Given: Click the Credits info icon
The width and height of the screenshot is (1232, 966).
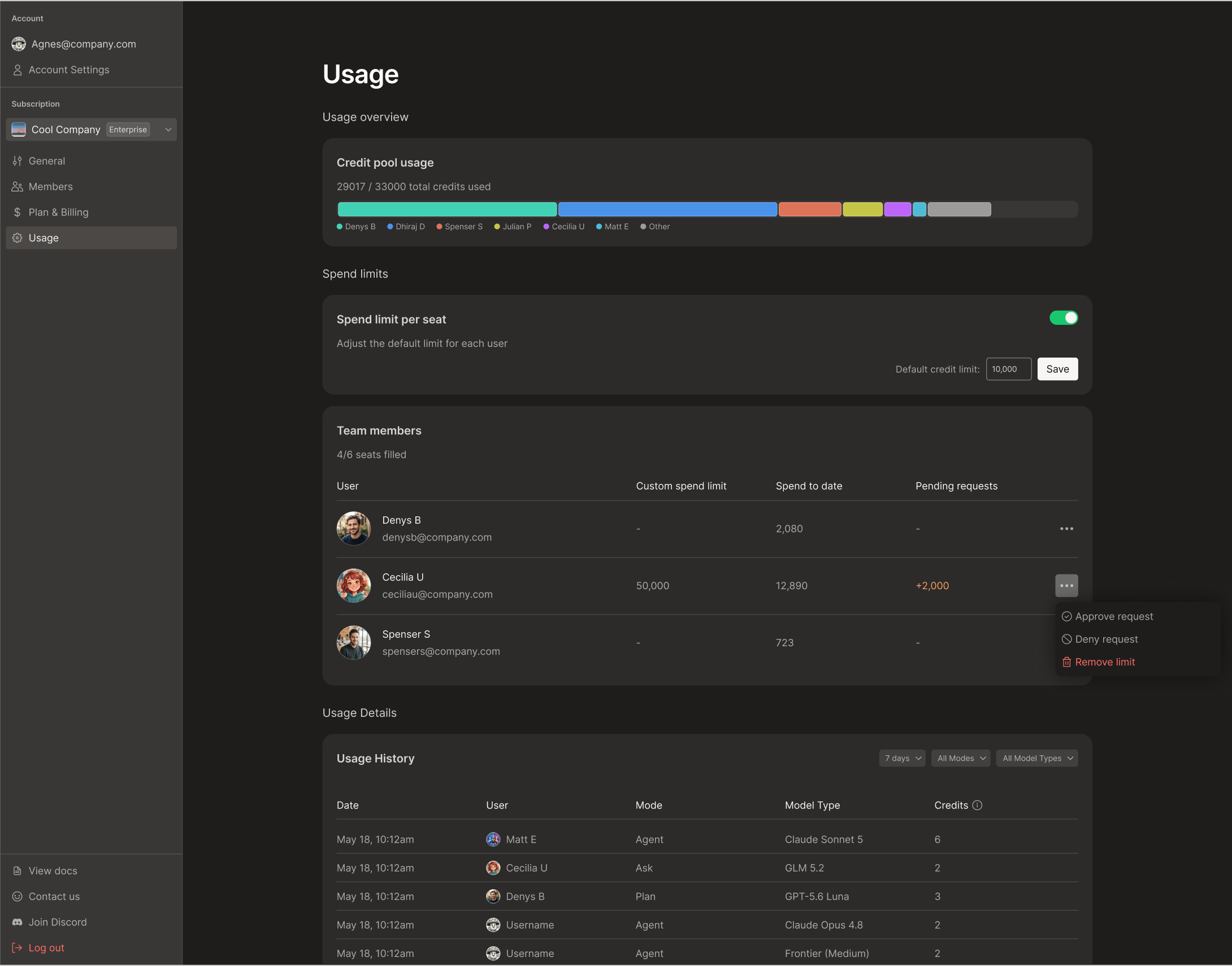Looking at the screenshot, I should pos(978,806).
